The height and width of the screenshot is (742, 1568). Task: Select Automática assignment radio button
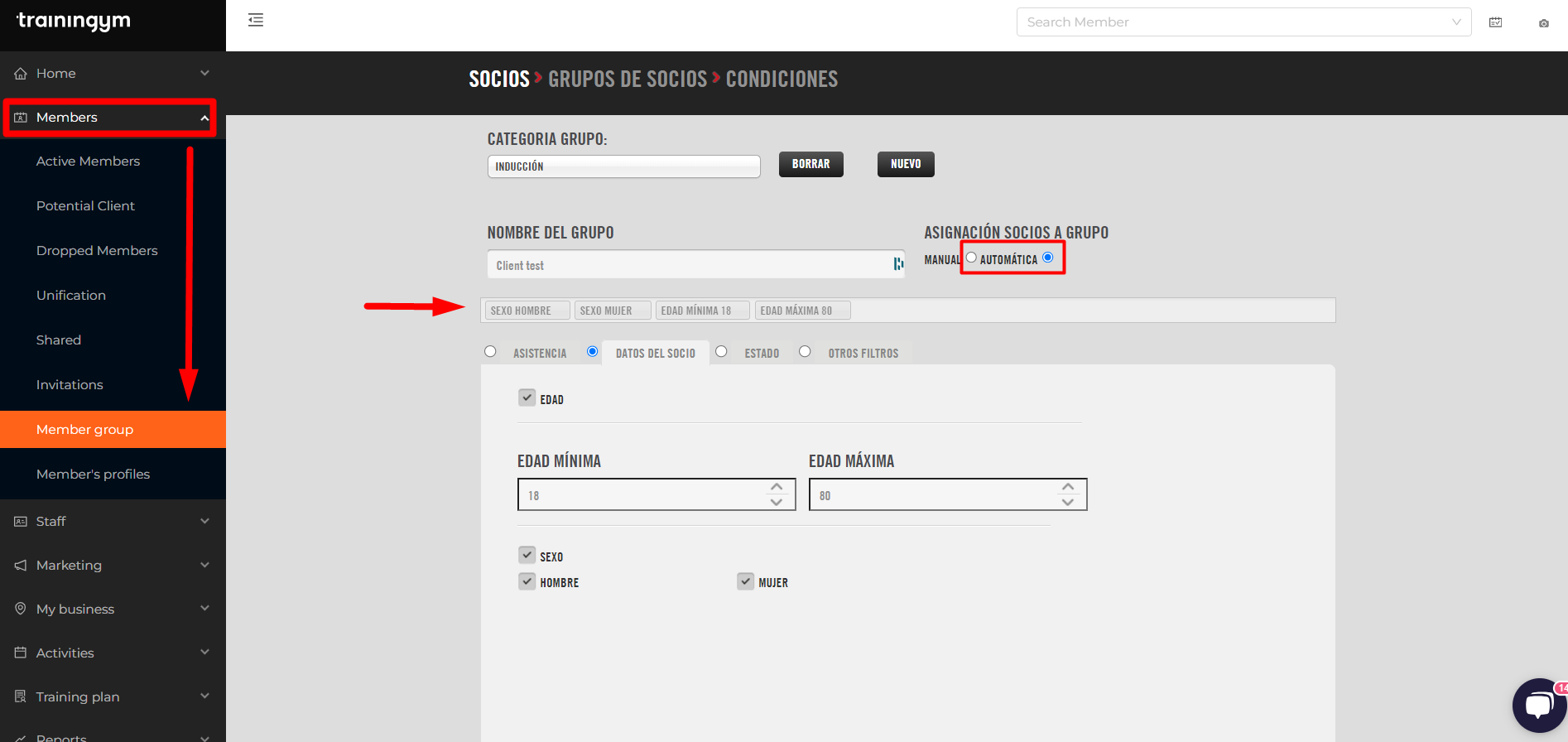(x=1048, y=258)
